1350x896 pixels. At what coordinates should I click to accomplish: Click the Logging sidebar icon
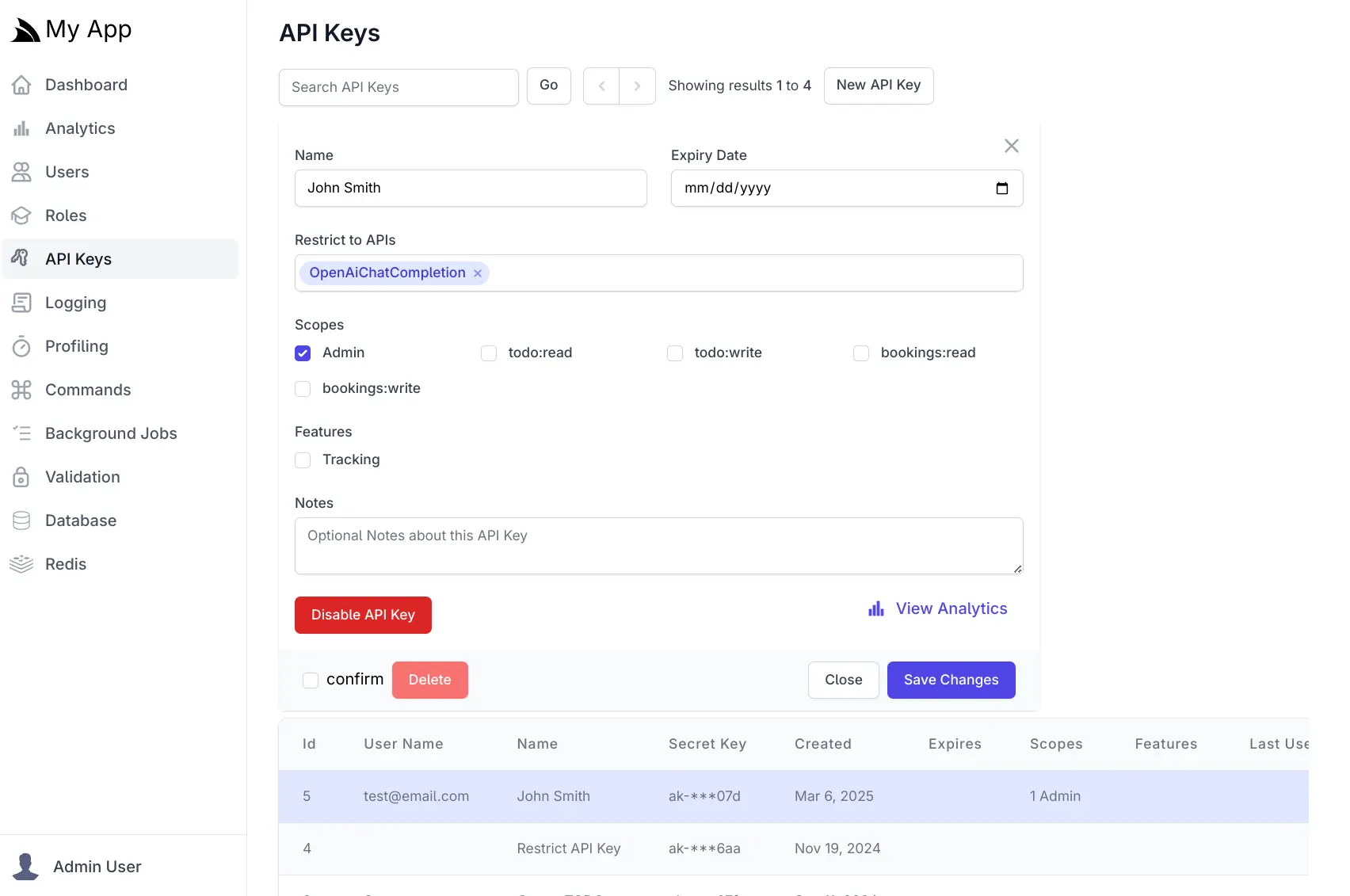21,303
